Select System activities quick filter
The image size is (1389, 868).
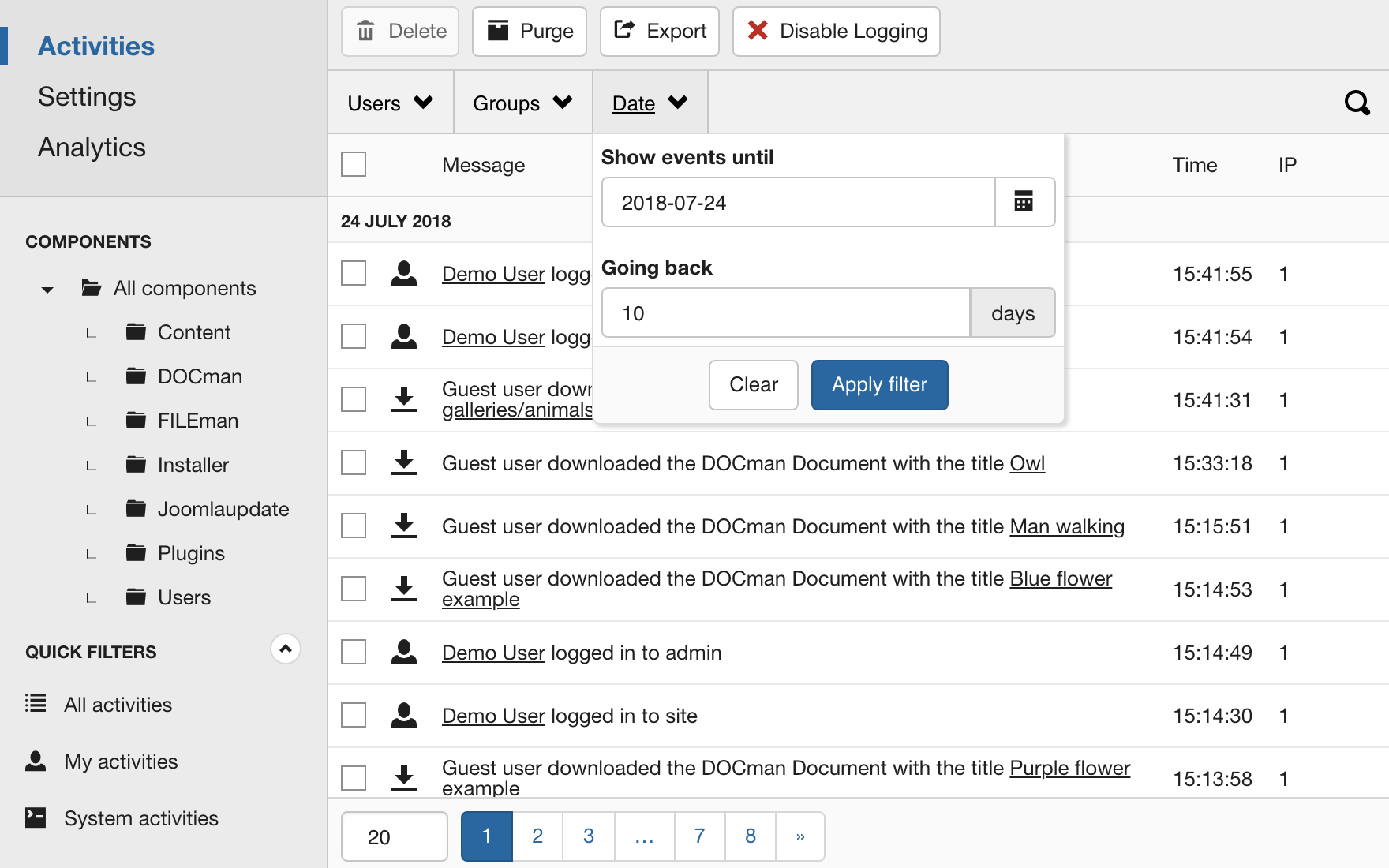tap(140, 818)
